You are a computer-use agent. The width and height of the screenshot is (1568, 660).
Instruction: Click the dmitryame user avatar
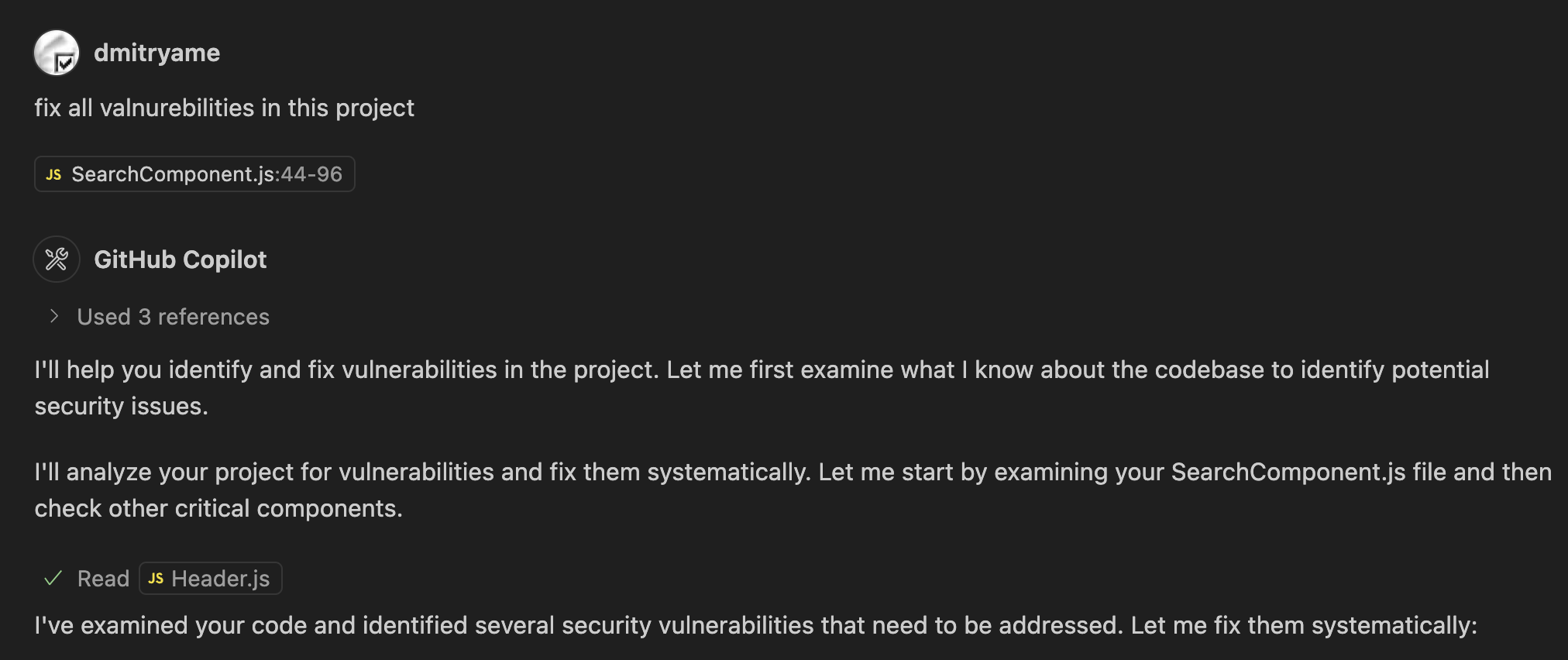point(57,53)
